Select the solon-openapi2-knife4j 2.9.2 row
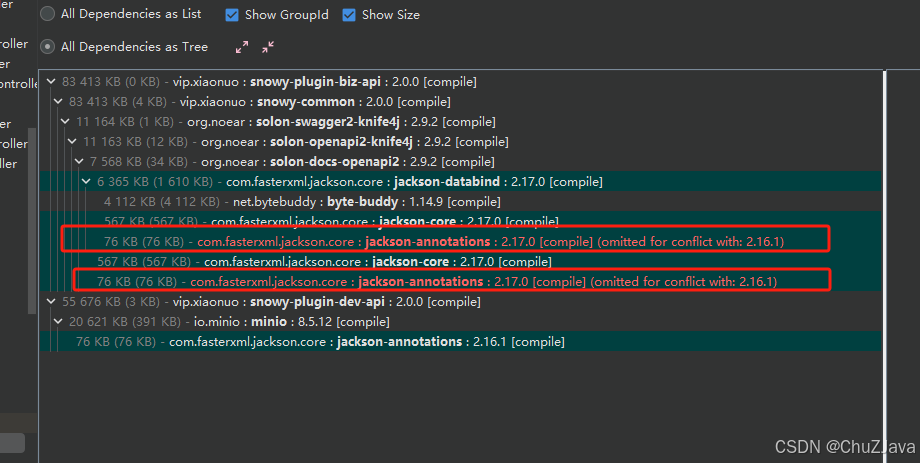This screenshot has height=463, width=920. click(461, 141)
